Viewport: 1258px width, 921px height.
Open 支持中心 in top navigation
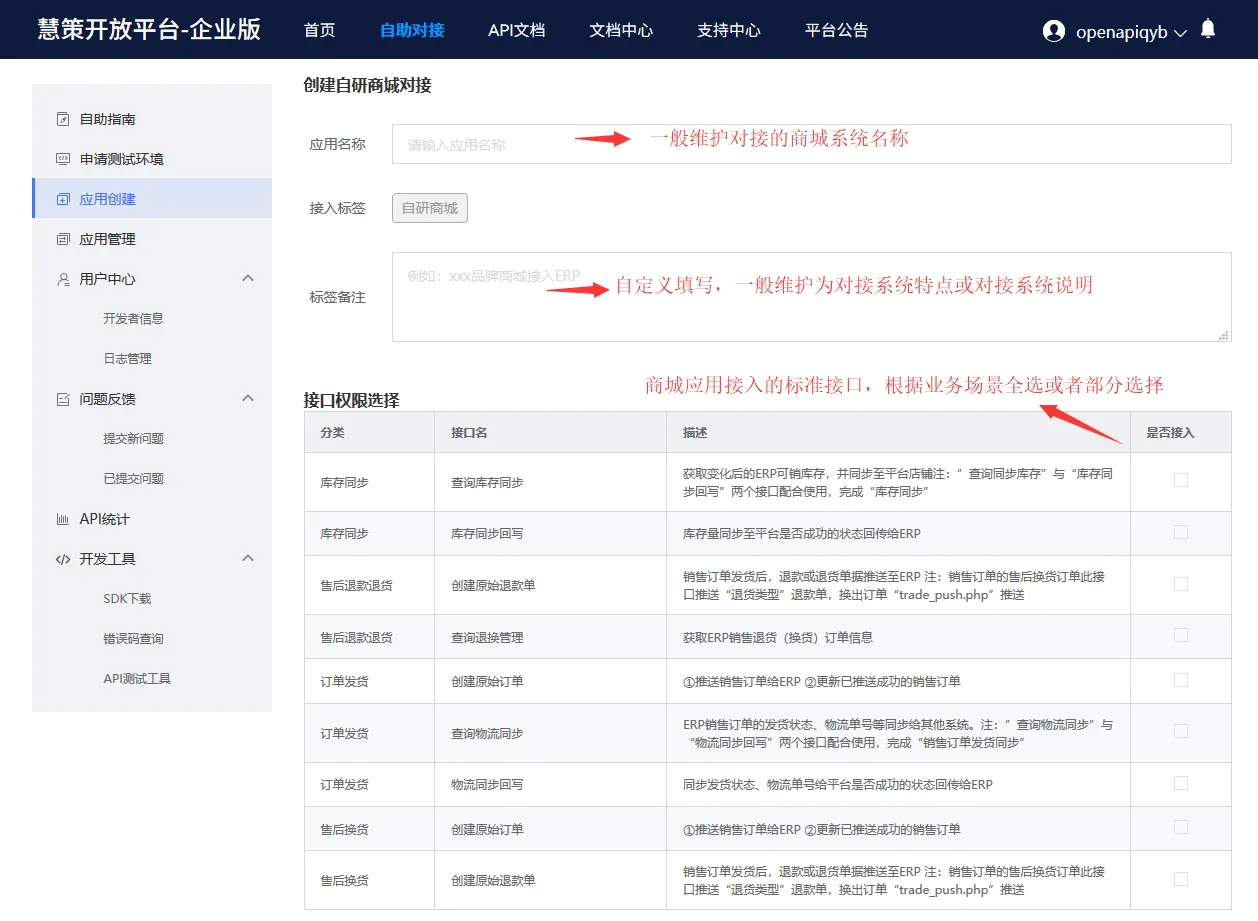[729, 30]
